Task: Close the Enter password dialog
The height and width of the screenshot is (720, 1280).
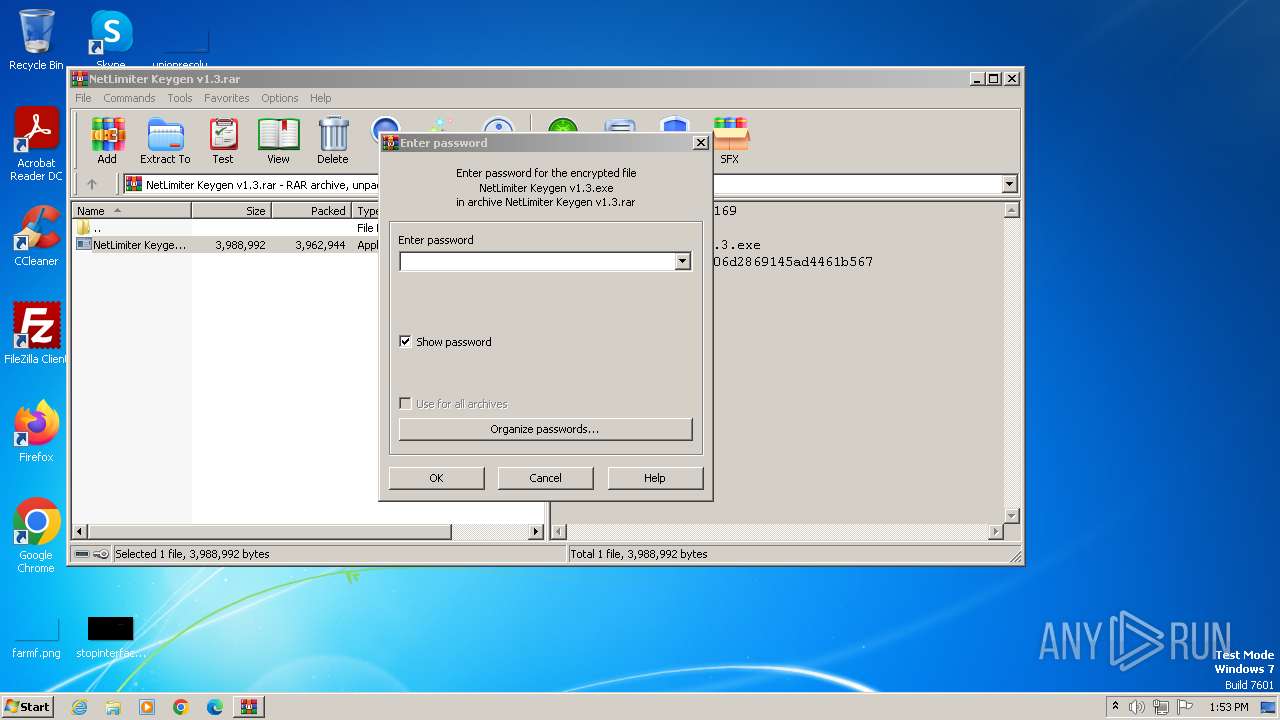Action: tap(700, 143)
